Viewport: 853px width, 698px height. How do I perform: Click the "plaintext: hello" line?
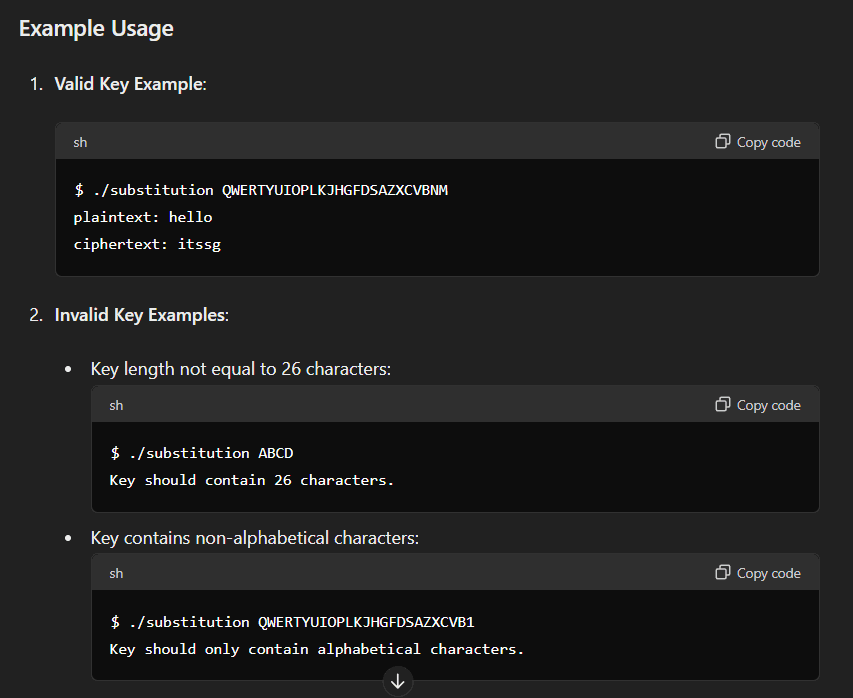click(x=143, y=217)
